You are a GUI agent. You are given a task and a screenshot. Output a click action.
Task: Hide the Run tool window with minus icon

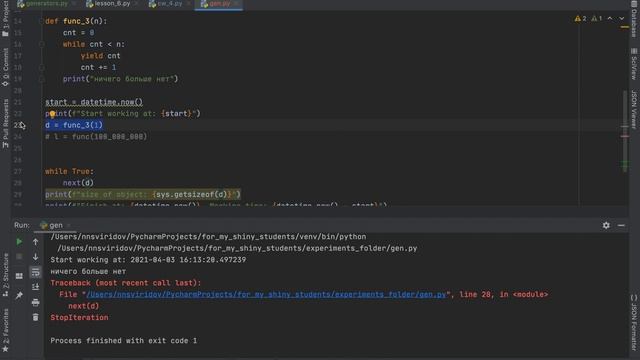pos(621,225)
